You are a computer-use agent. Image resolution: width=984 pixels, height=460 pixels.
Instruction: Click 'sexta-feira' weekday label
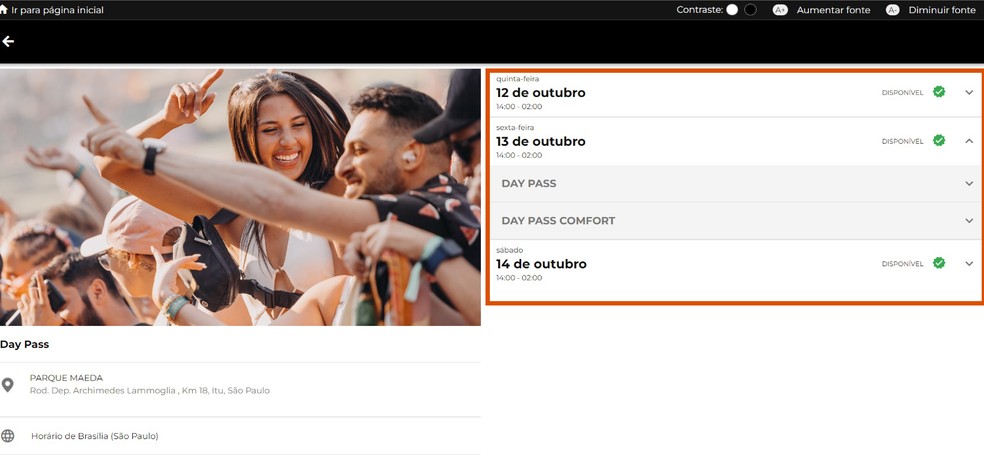515,128
